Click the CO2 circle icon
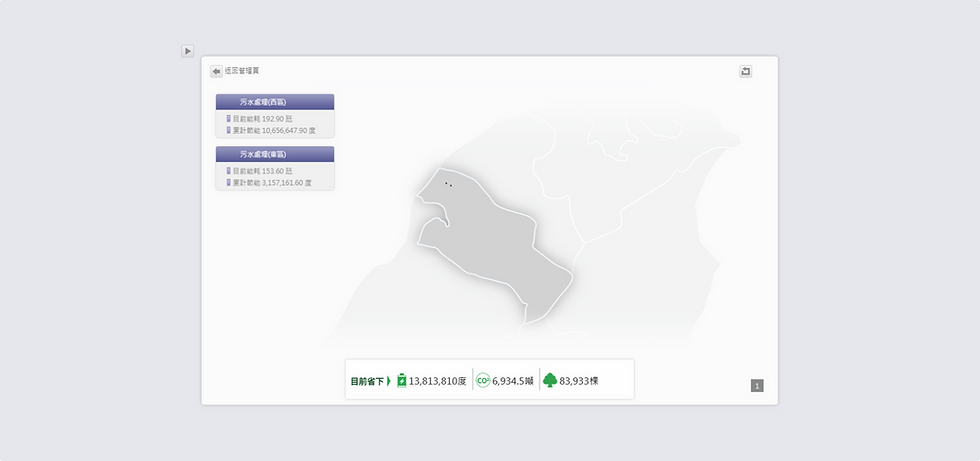This screenshot has width=980, height=461. 483,380
